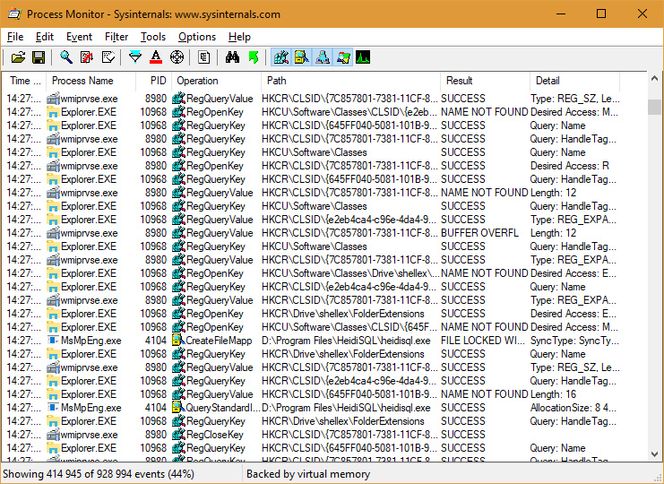Select the QueryStandardI row for heidisql.exe

coord(313,408)
